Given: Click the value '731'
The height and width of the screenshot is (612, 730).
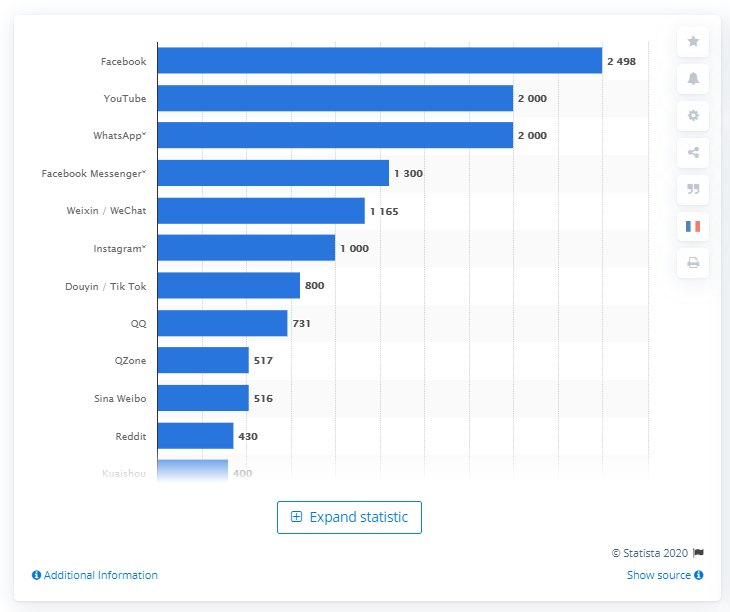Looking at the screenshot, I should pyautogui.click(x=302, y=323).
